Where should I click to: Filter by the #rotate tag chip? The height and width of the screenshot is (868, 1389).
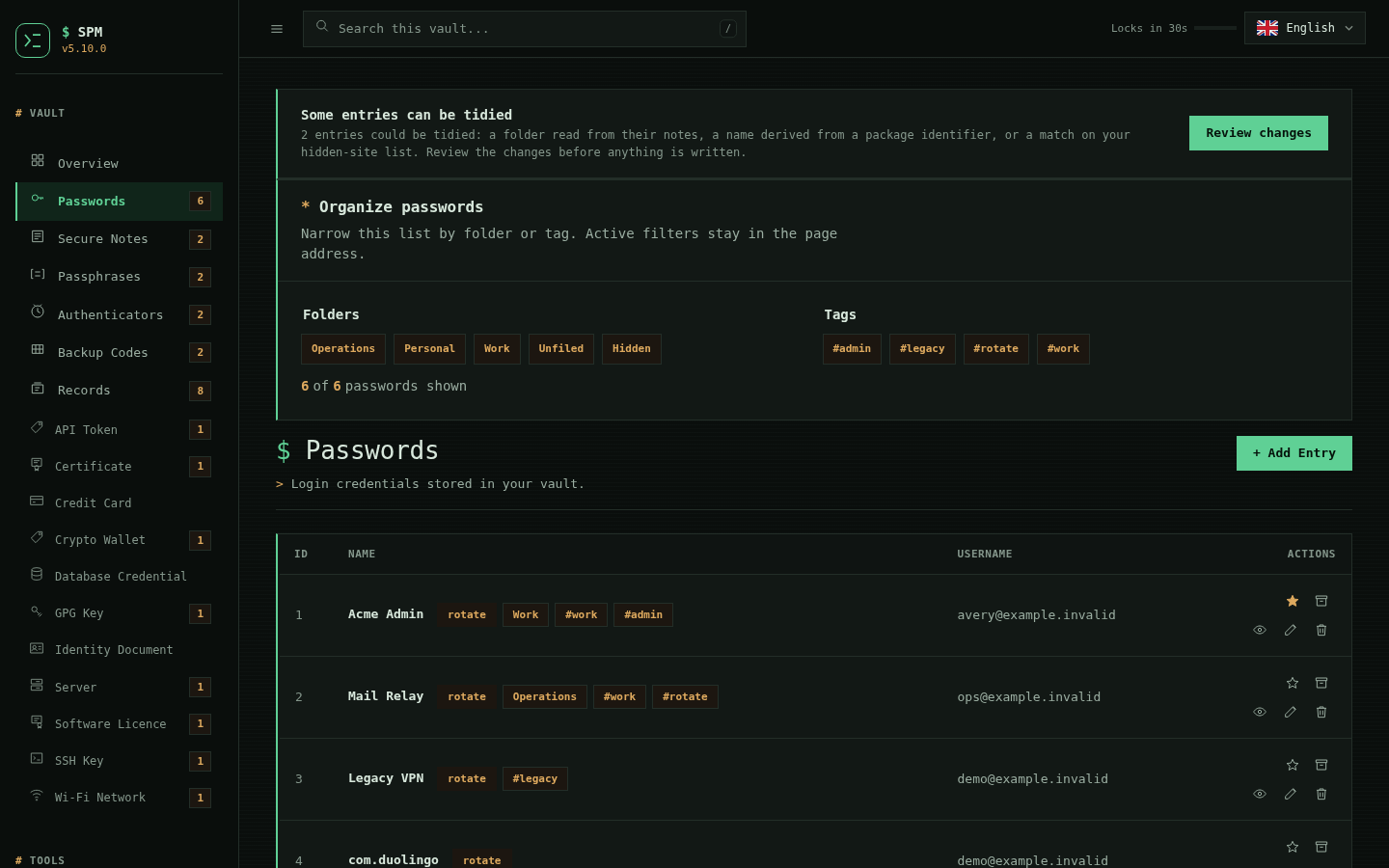point(996,349)
